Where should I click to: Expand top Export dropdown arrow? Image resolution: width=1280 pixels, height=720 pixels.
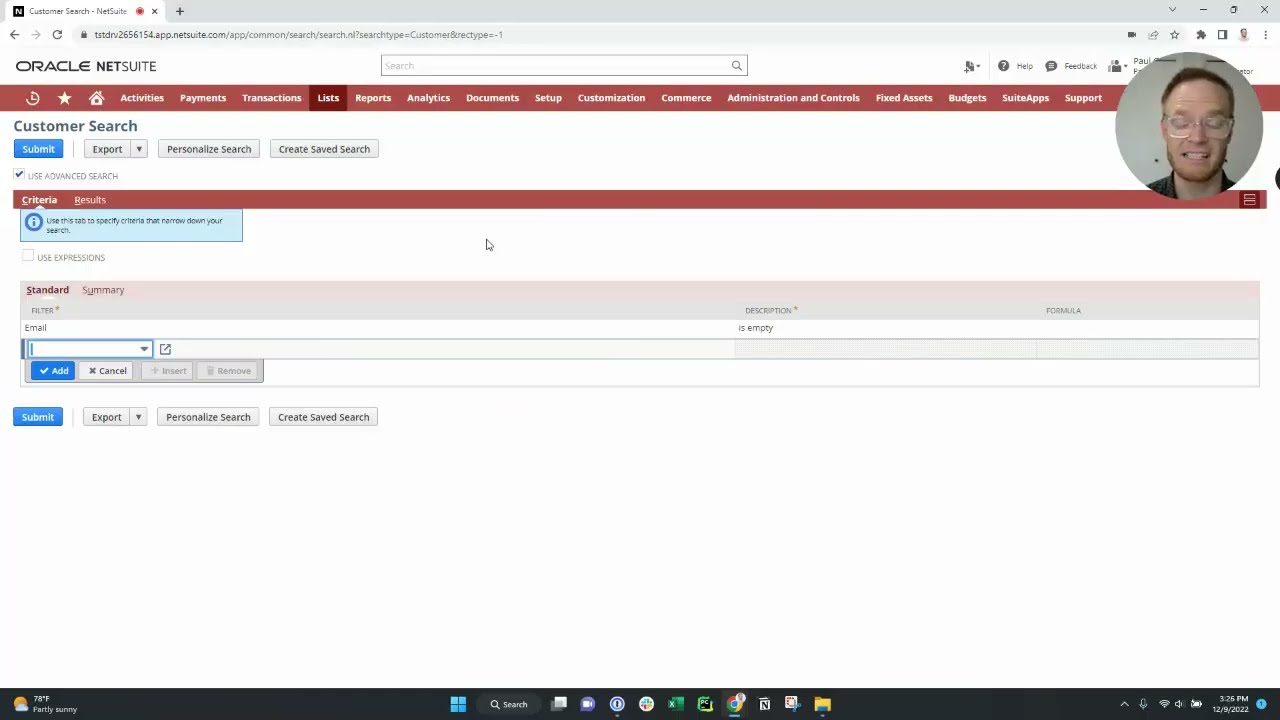pyautogui.click(x=139, y=149)
